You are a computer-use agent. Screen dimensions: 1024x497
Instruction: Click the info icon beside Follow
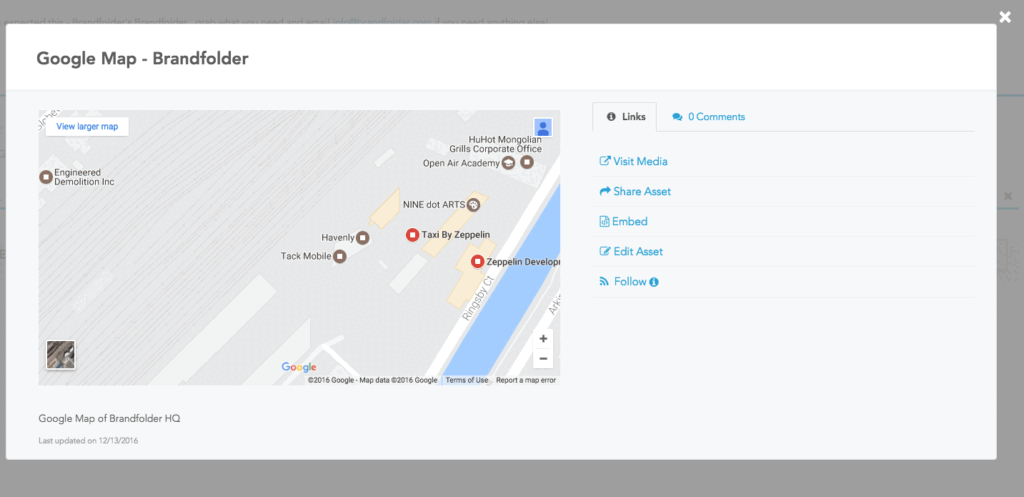click(x=654, y=282)
